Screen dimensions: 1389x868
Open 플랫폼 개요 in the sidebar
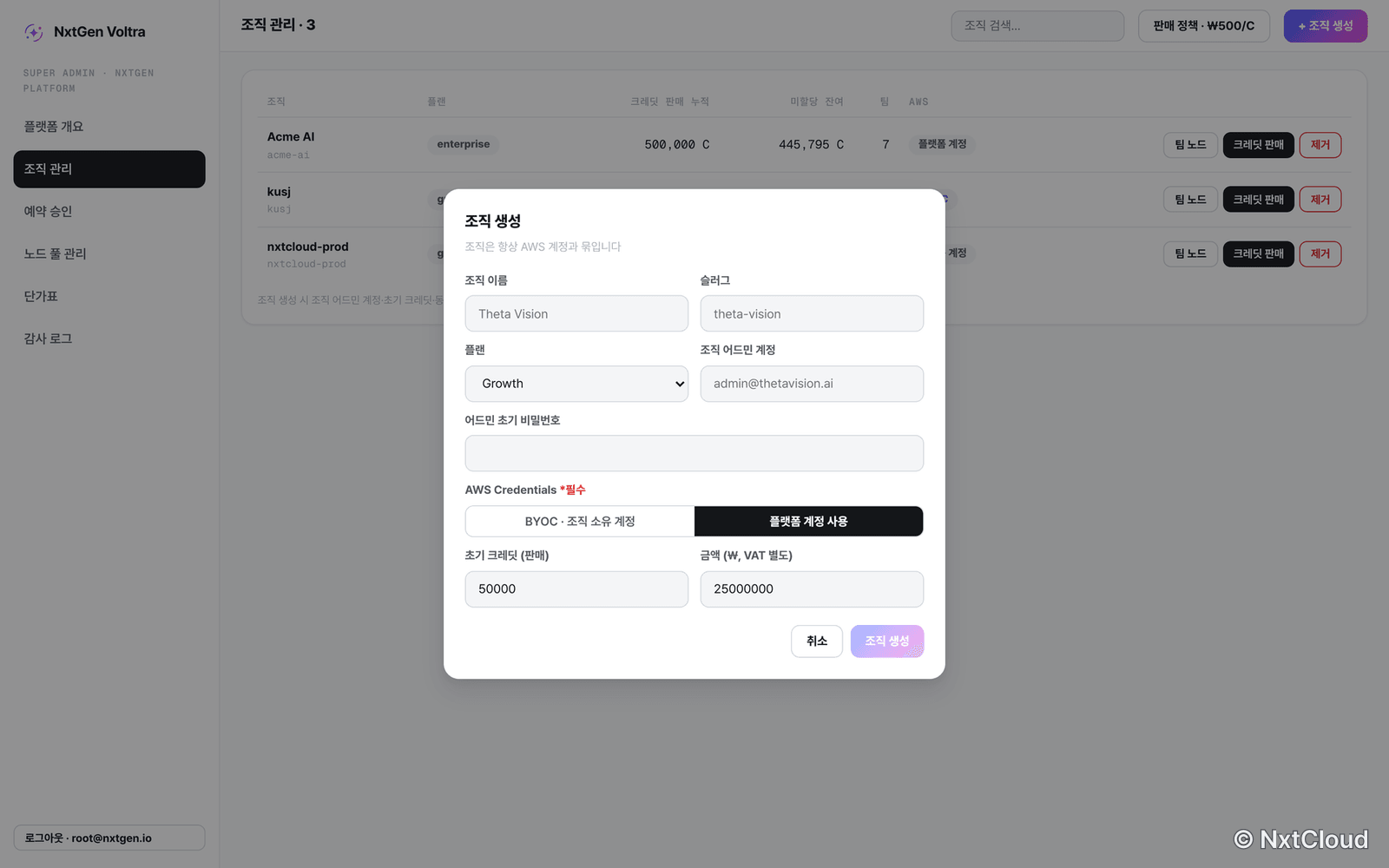tap(109, 127)
